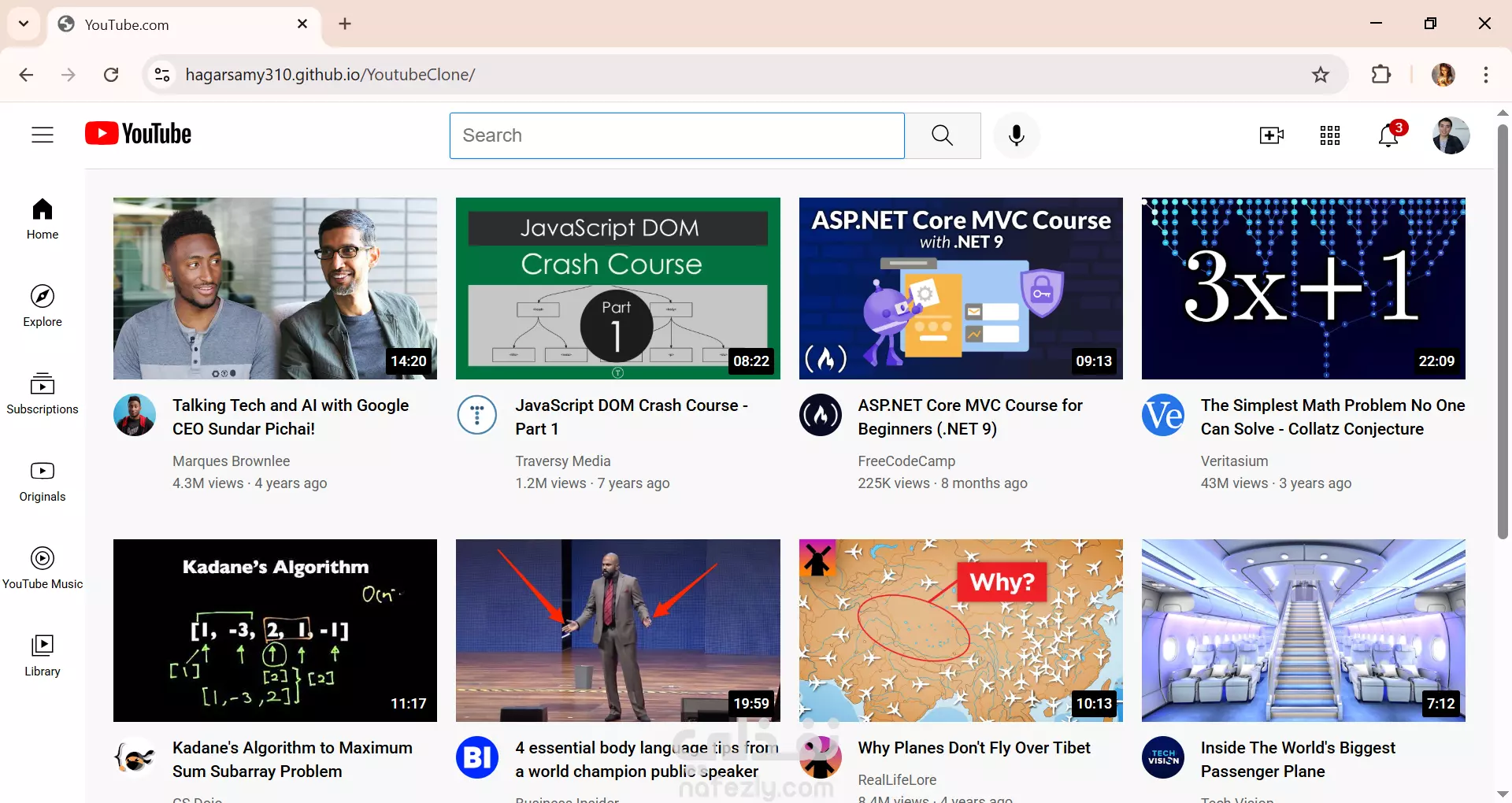
Task: Open YouTube Music in sidebar
Action: (x=43, y=568)
